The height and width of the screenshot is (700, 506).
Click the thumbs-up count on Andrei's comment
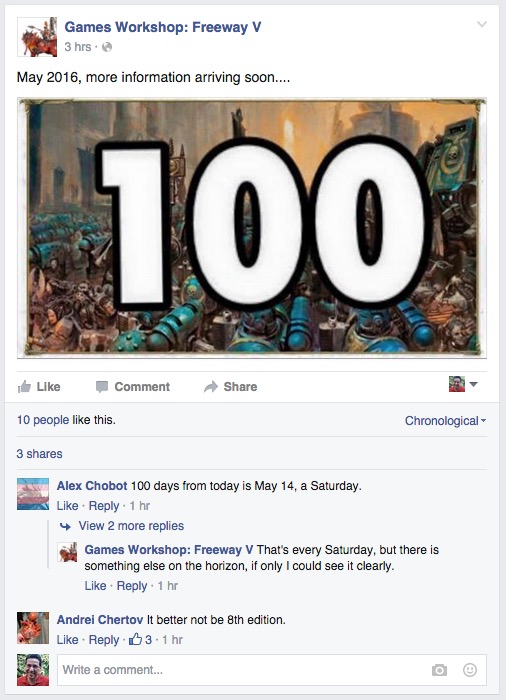[140, 640]
